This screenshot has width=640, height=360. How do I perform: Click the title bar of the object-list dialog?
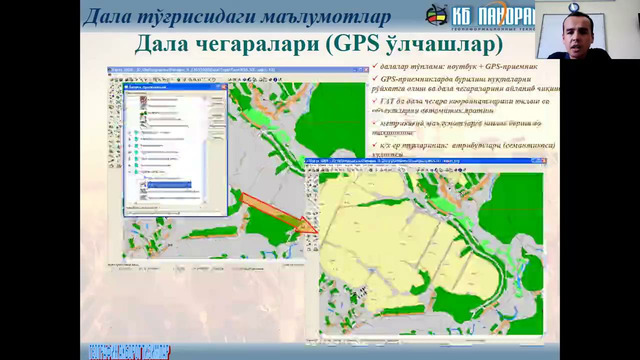tap(175, 87)
